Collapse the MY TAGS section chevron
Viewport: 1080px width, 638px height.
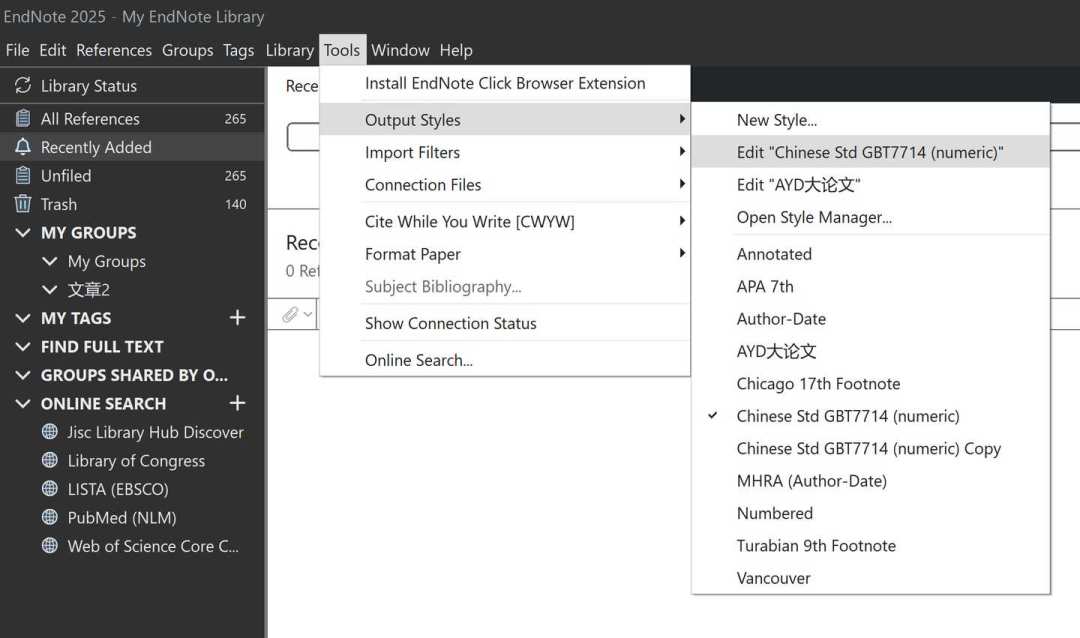[23, 318]
